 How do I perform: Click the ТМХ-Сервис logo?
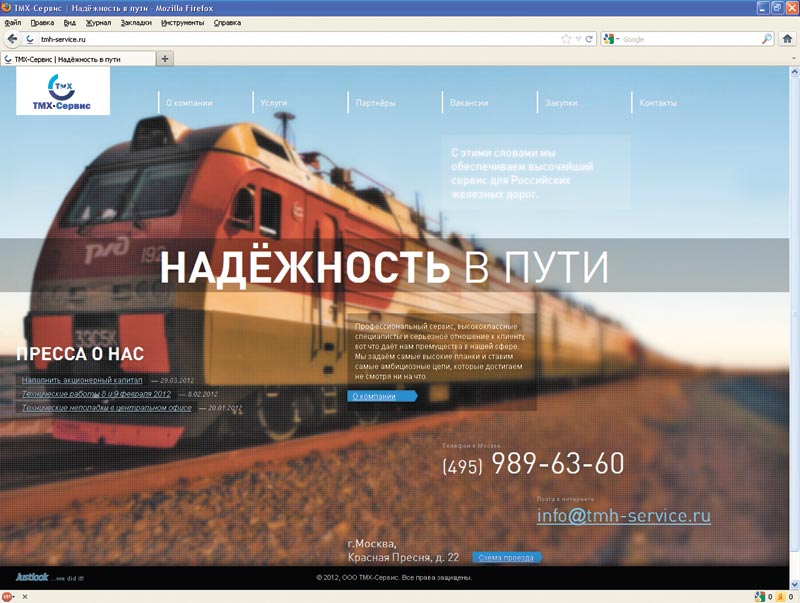pyautogui.click(x=63, y=92)
